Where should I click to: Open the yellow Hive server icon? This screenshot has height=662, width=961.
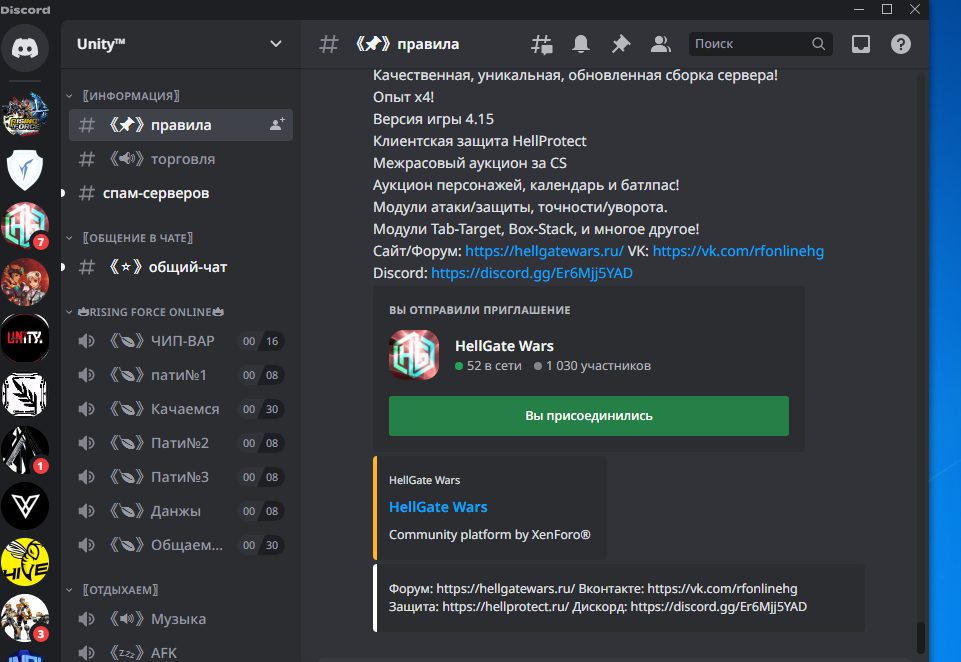[x=25, y=562]
